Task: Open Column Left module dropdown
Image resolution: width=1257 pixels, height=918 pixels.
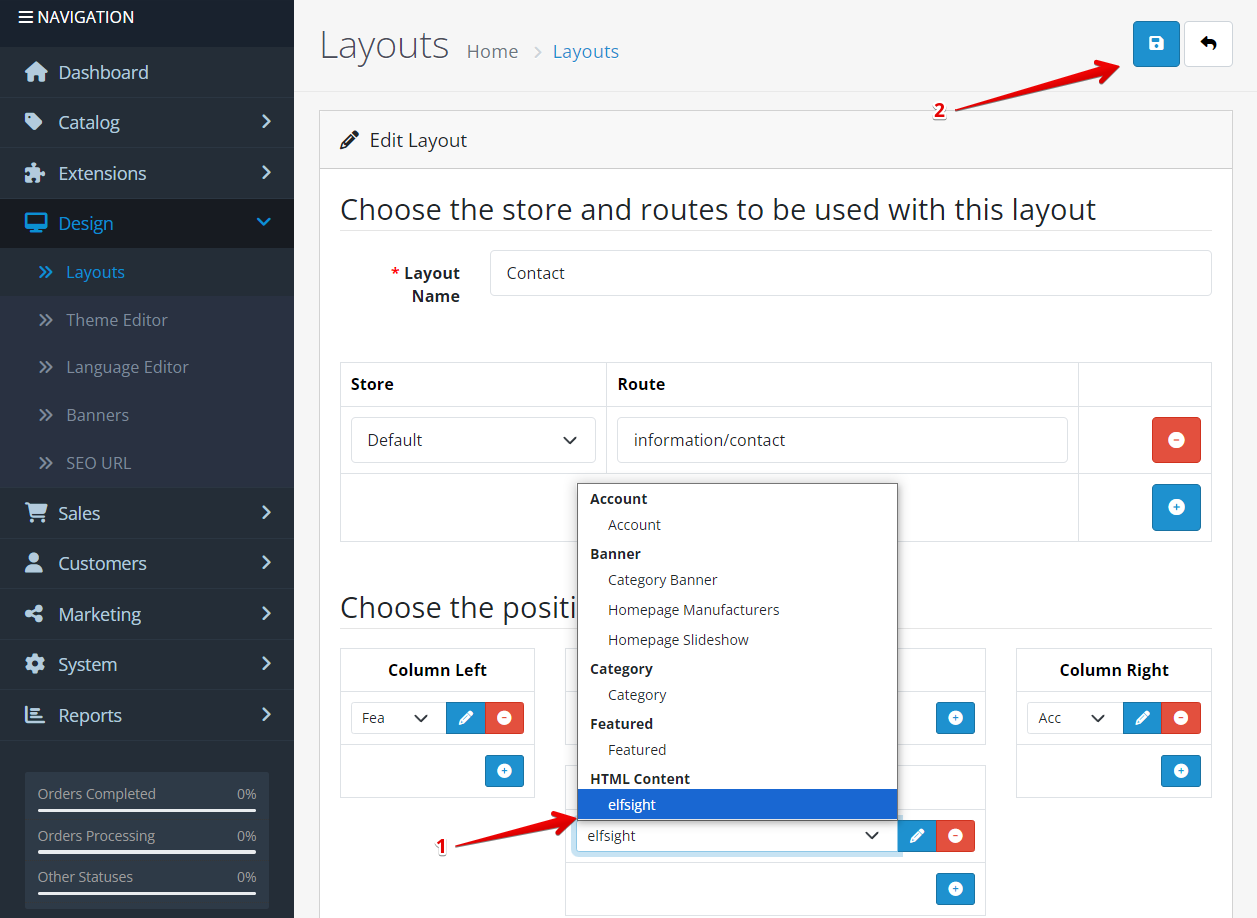Action: click(398, 718)
